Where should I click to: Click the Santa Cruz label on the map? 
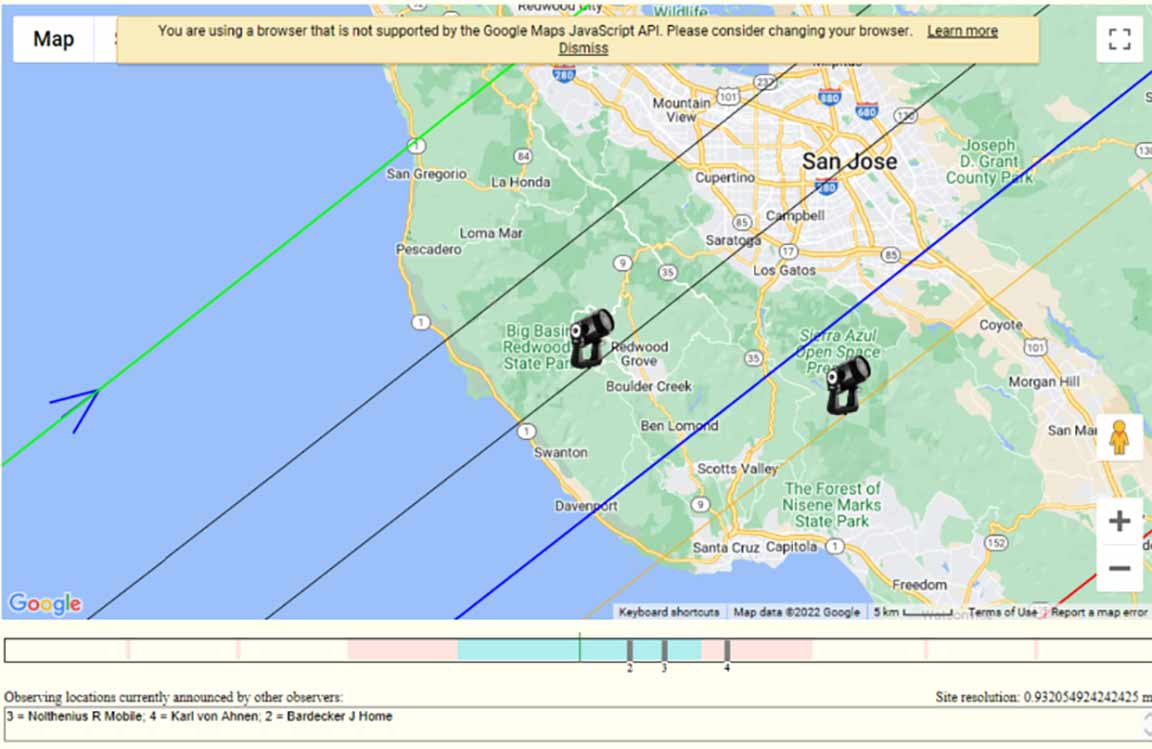tap(726, 548)
